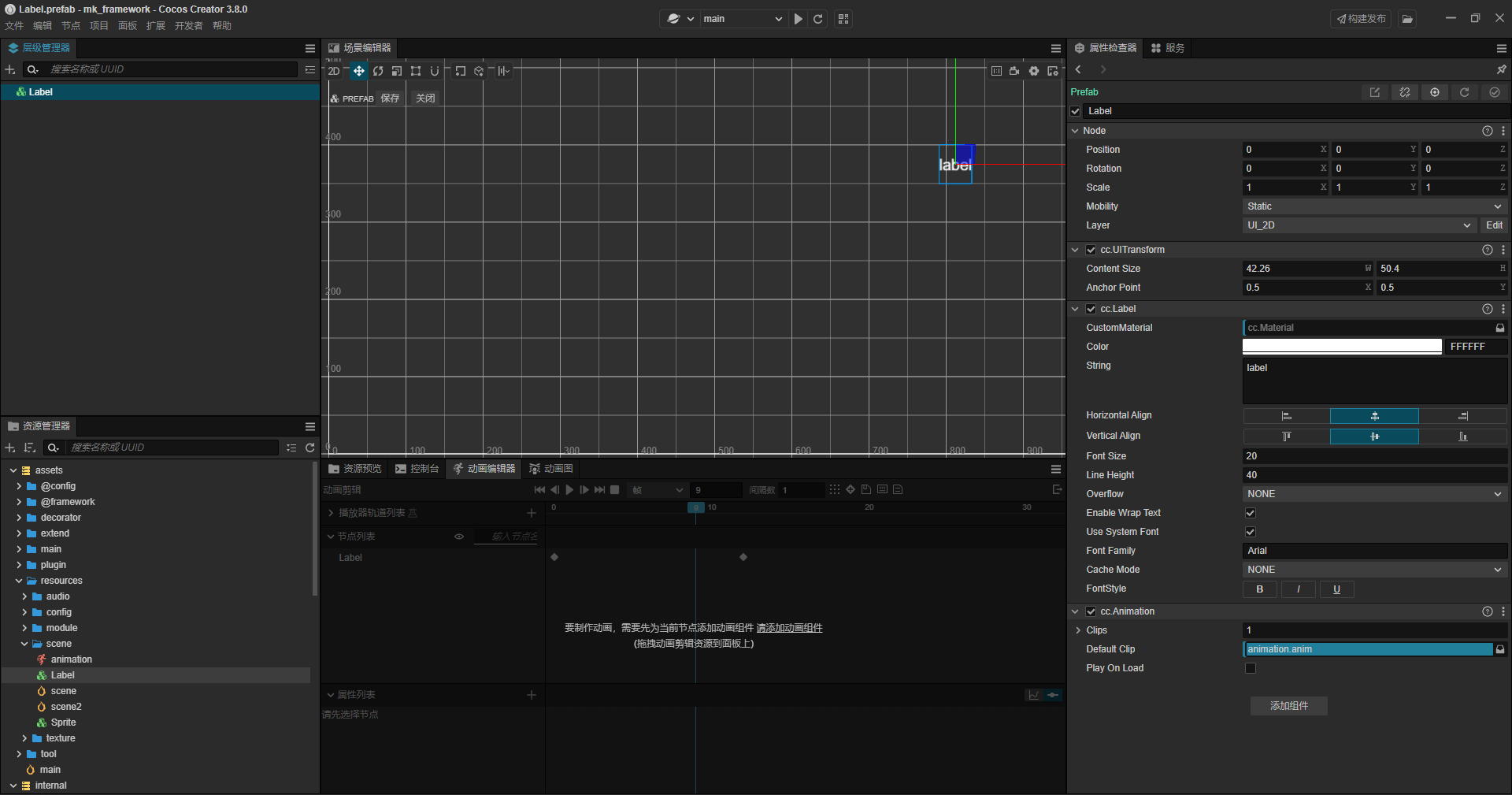Click the refresh icon in assets panel
The image size is (1512, 795).
tap(310, 448)
